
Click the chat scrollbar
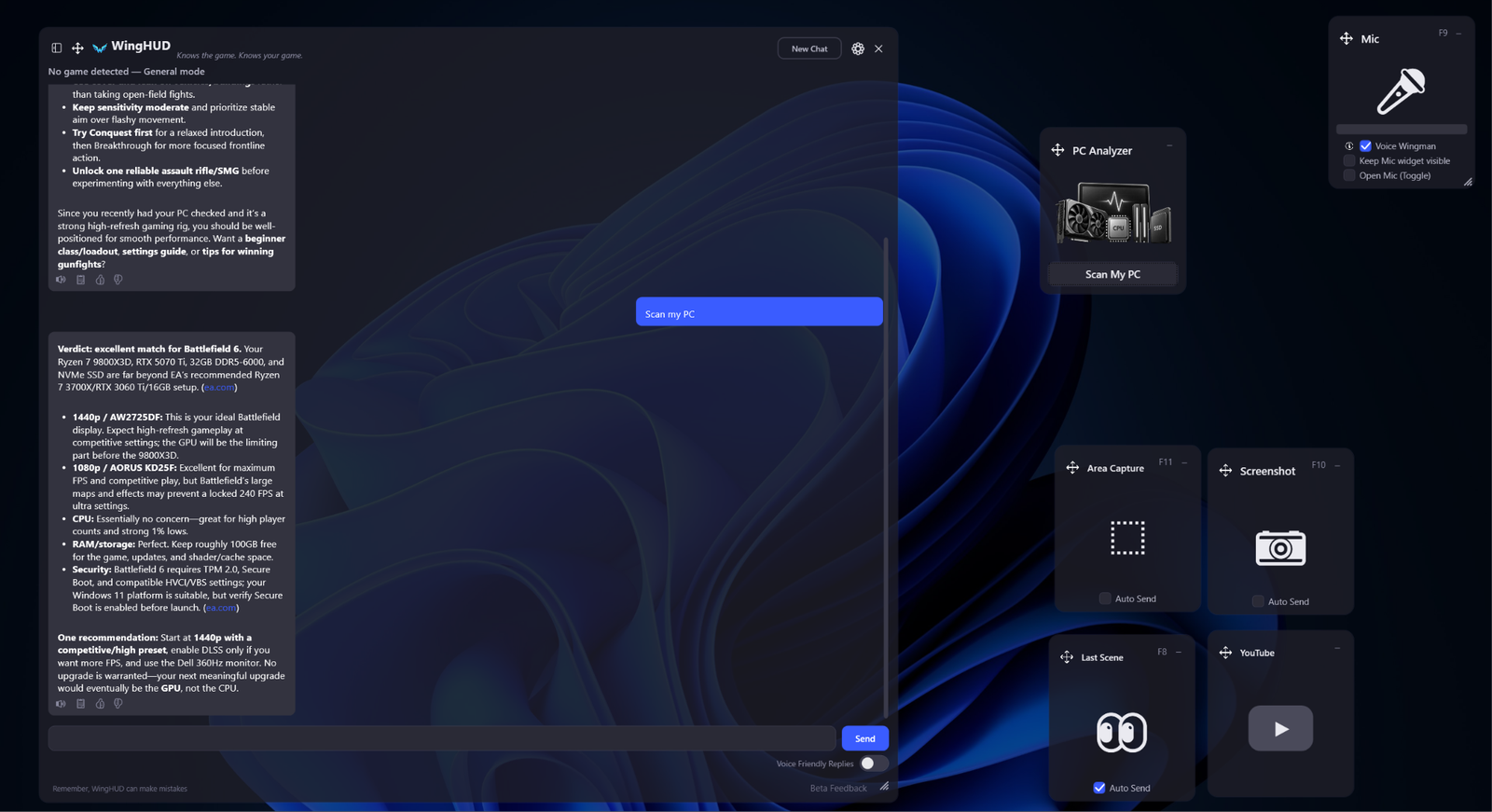point(886,477)
